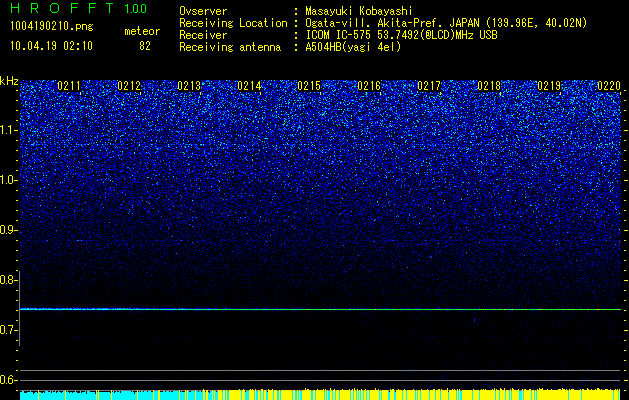The image size is (629, 400).
Task: Select the file name 1004190210.png
Action: click(52, 27)
